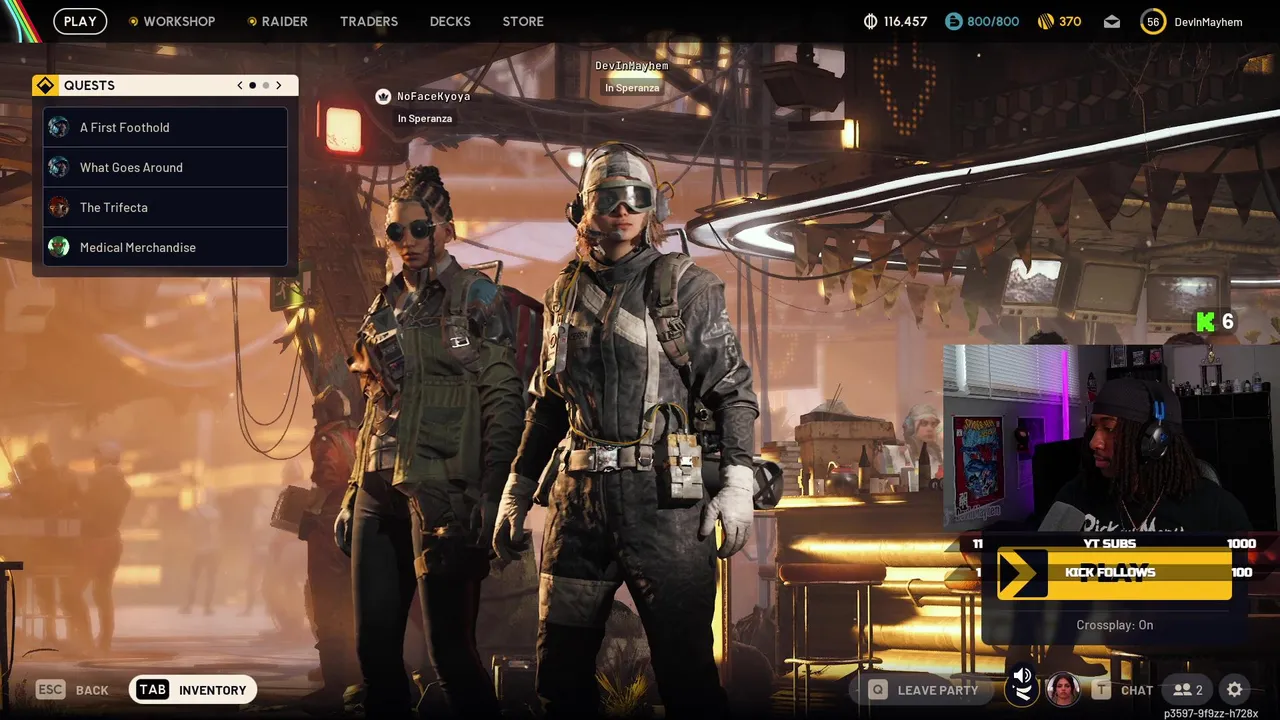Viewport: 1280px width, 720px height.
Task: Open the settings gear icon
Action: click(x=1235, y=689)
